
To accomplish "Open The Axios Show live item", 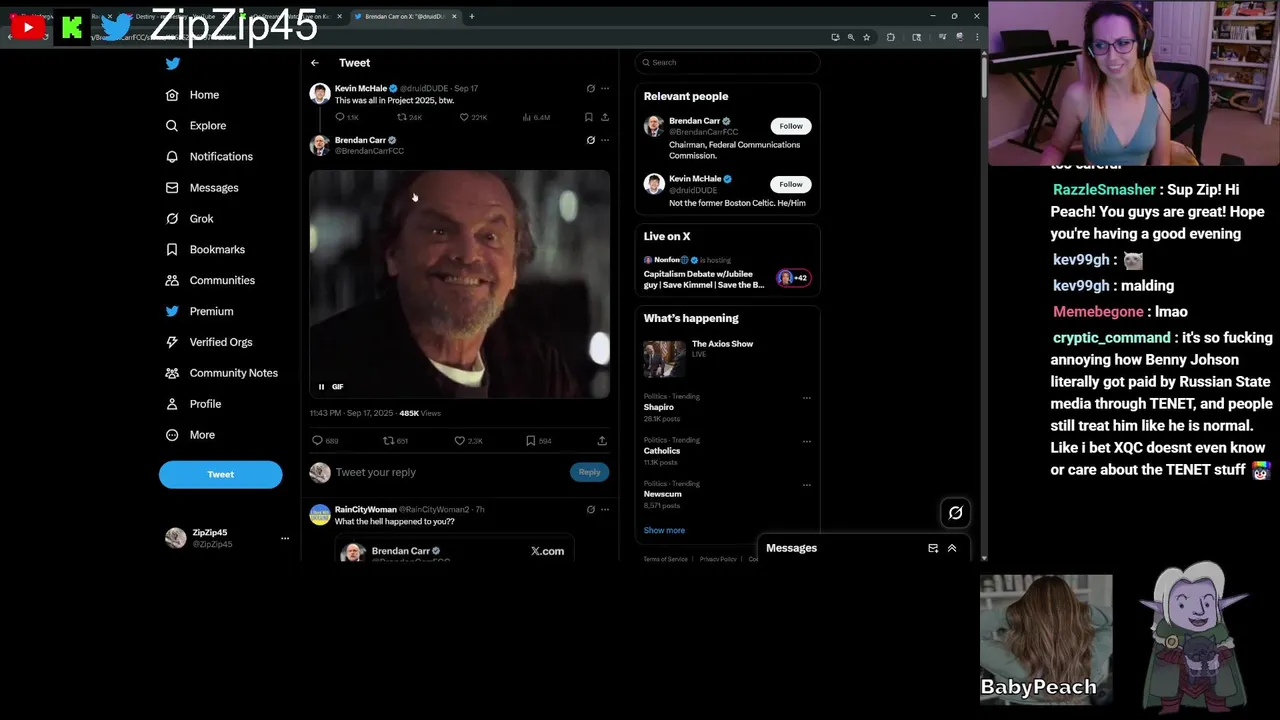I will (727, 358).
